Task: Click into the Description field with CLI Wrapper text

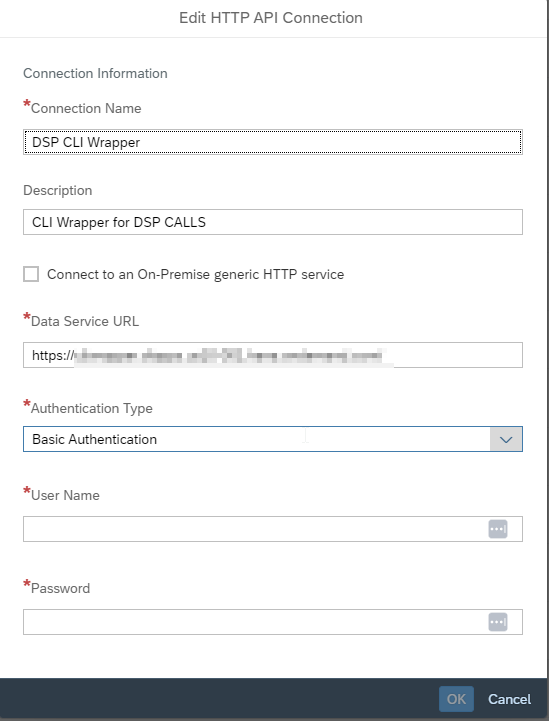Action: coord(273,222)
